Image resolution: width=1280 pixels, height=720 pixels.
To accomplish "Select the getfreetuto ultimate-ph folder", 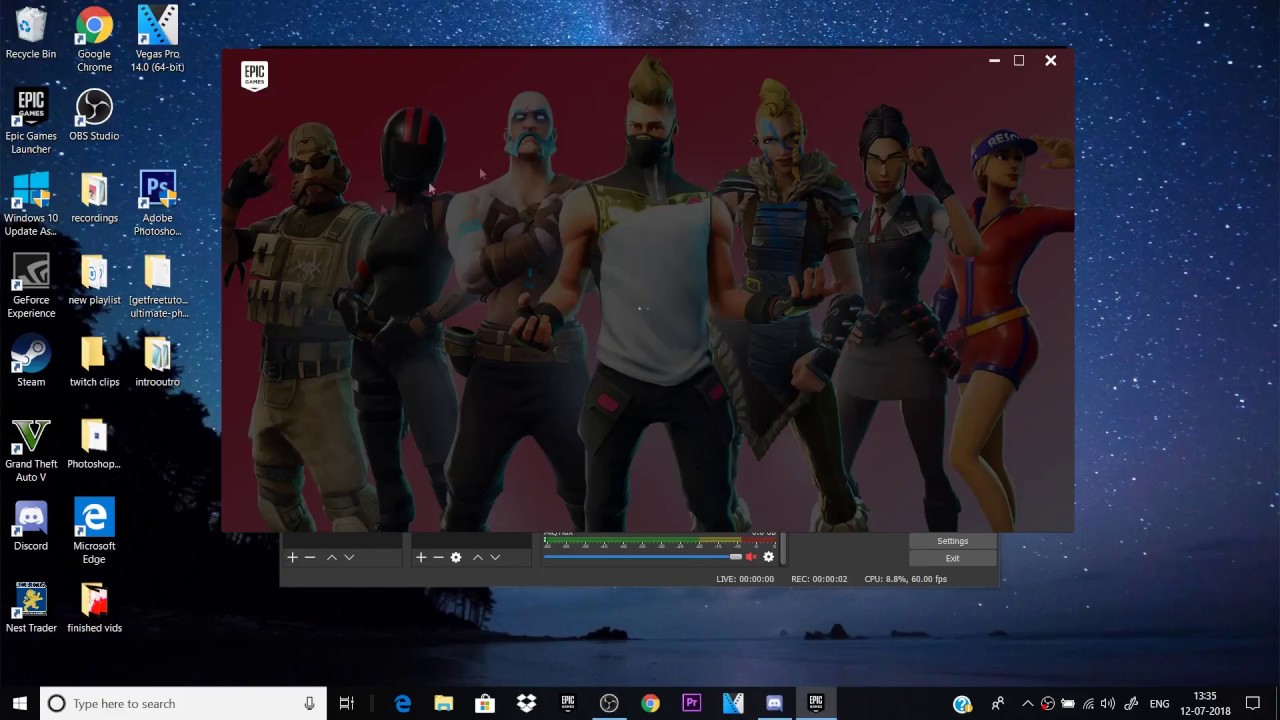I will tap(157, 286).
